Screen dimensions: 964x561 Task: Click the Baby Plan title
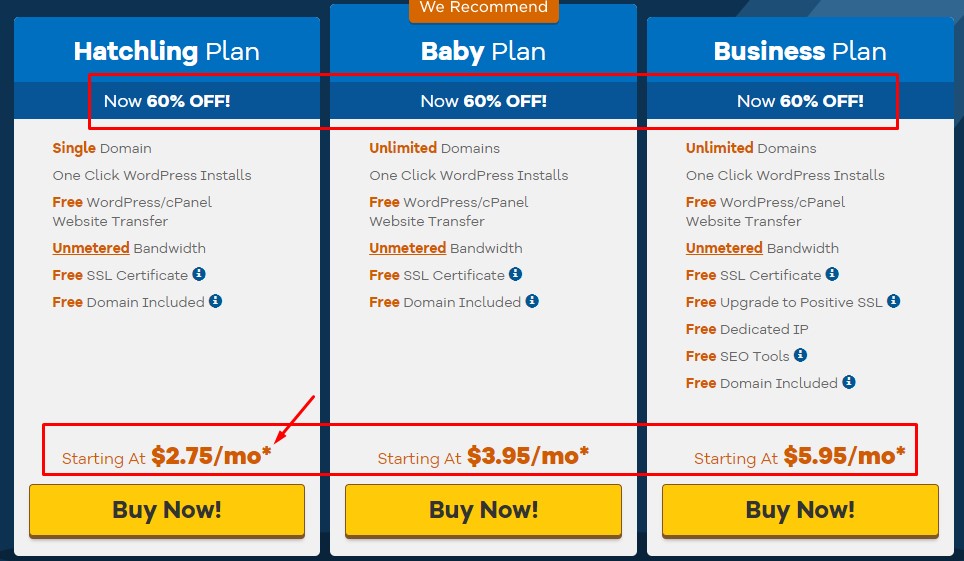[483, 51]
